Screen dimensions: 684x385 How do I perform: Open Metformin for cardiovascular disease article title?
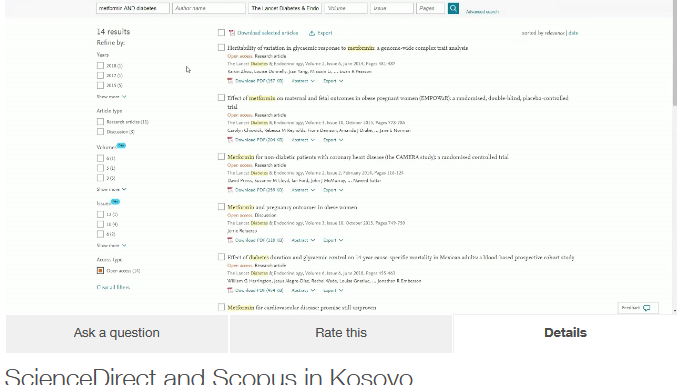pyautogui.click(x=301, y=308)
